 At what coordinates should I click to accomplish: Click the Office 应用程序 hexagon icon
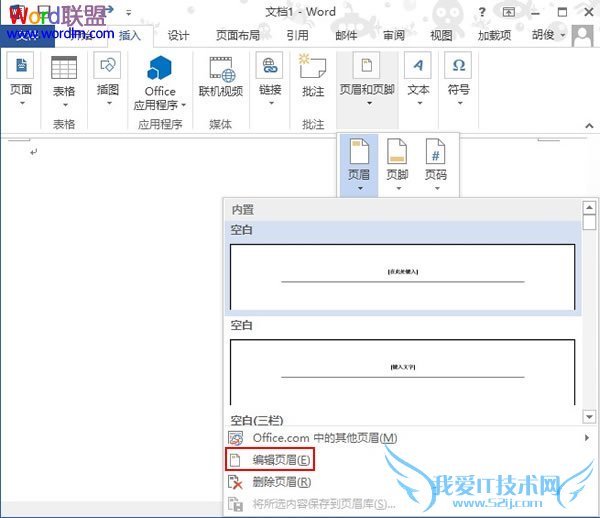(160, 68)
